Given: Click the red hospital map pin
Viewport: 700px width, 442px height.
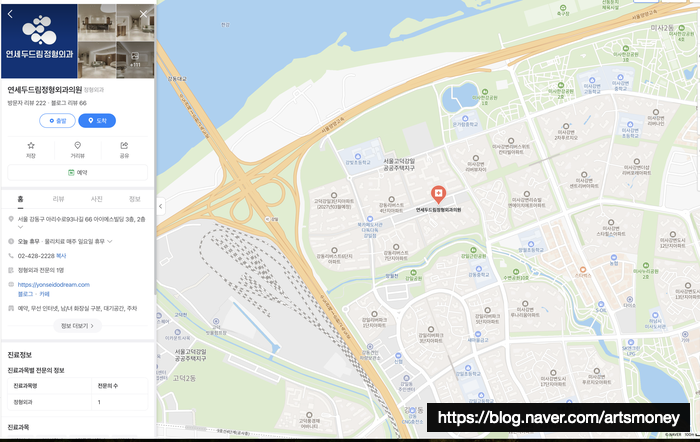Looking at the screenshot, I should point(438,195).
